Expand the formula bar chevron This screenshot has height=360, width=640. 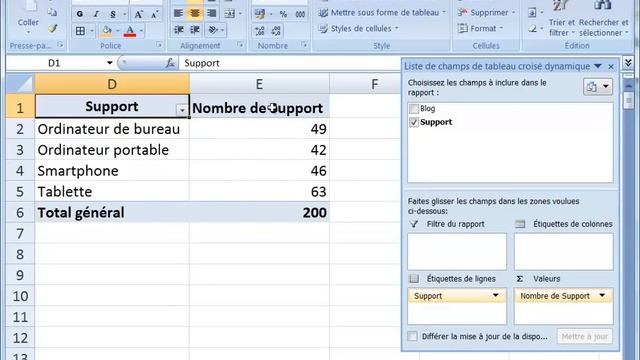point(628,63)
